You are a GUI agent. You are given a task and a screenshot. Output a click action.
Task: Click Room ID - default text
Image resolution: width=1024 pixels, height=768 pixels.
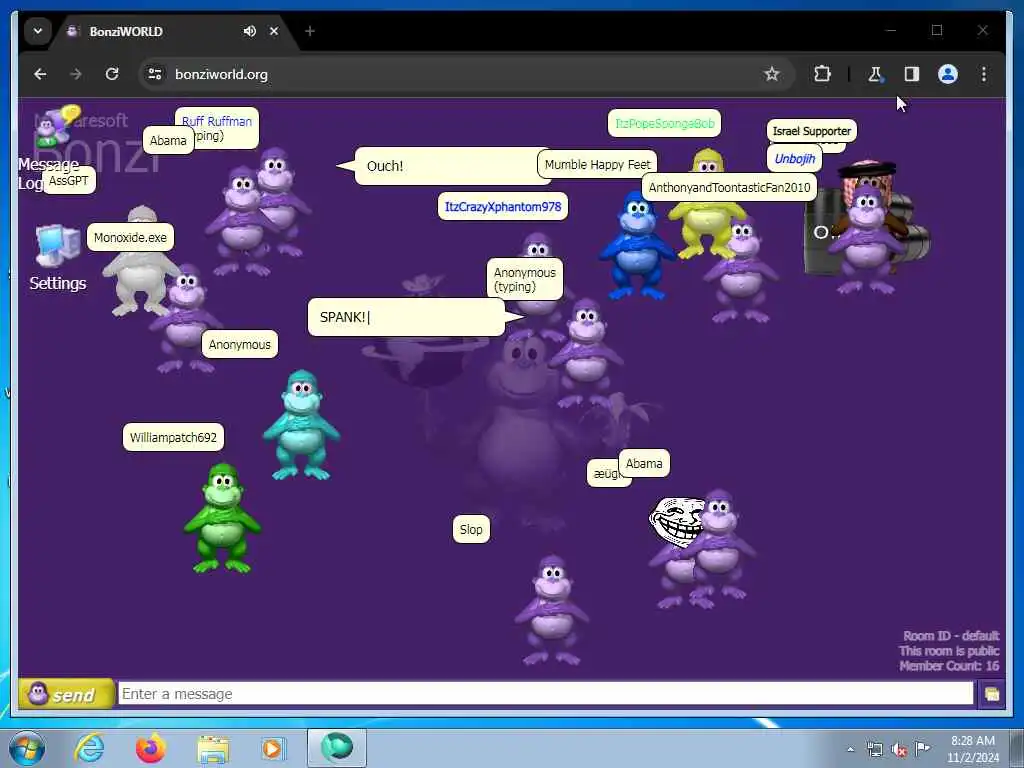(951, 636)
